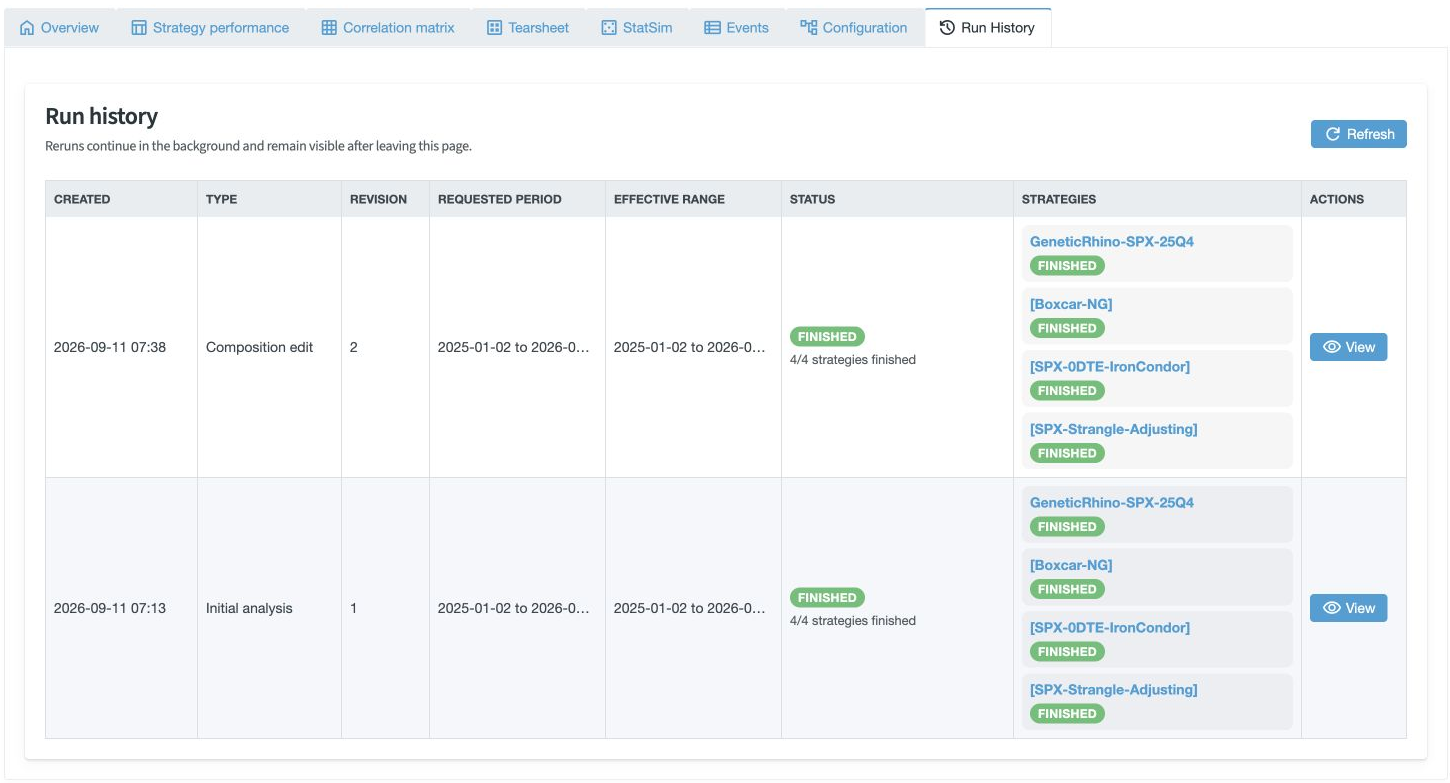Open [SPX-0DTE-IronCondor] in Composition edit row
Image resolution: width=1450 pixels, height=783 pixels.
(1109, 366)
